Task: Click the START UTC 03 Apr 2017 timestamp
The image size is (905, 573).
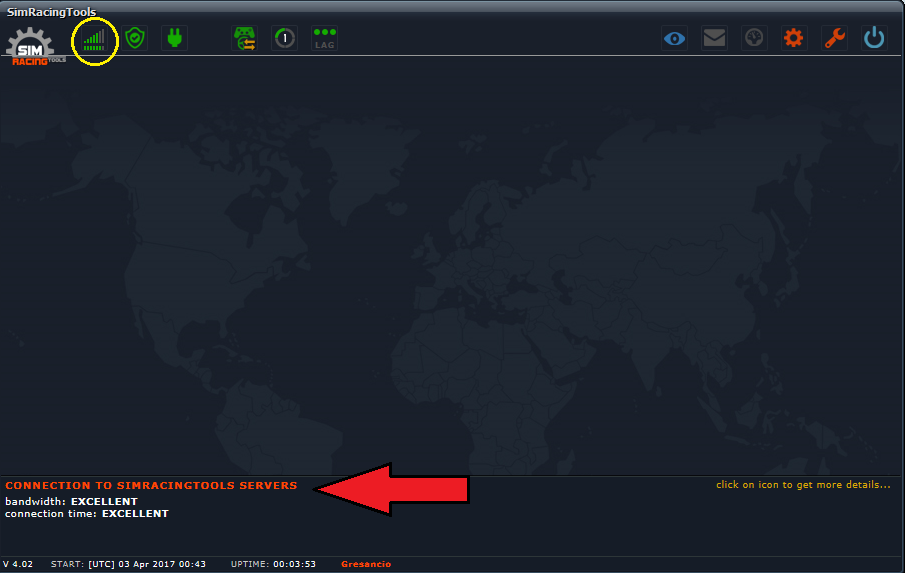Action: (128, 564)
